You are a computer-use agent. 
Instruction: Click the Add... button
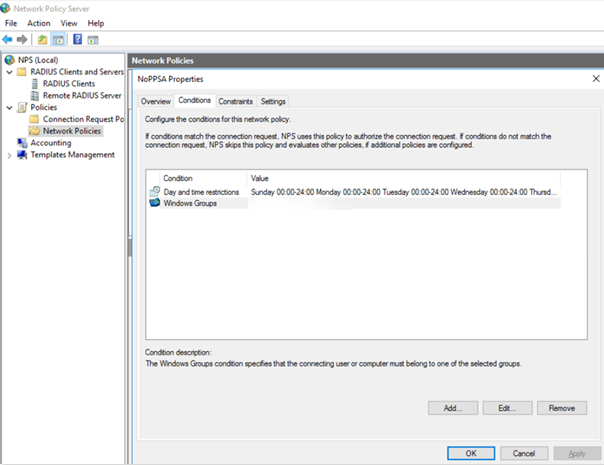click(452, 408)
